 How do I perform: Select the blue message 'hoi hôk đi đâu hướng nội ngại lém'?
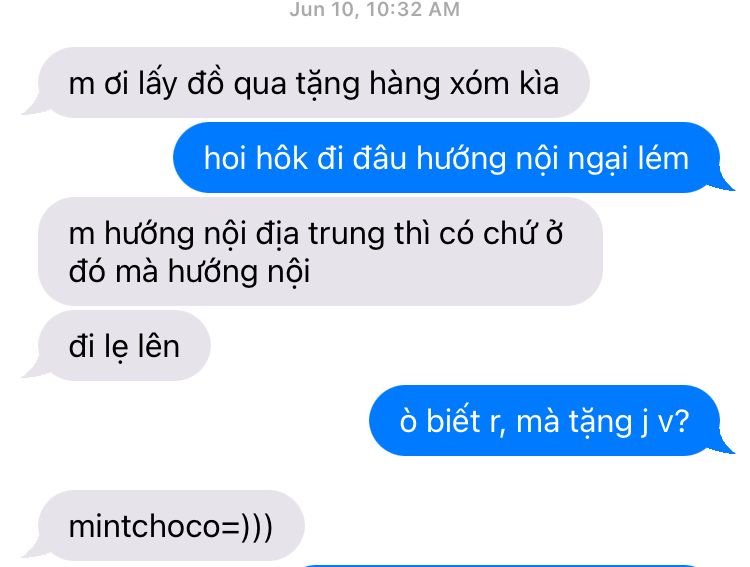pos(453,157)
